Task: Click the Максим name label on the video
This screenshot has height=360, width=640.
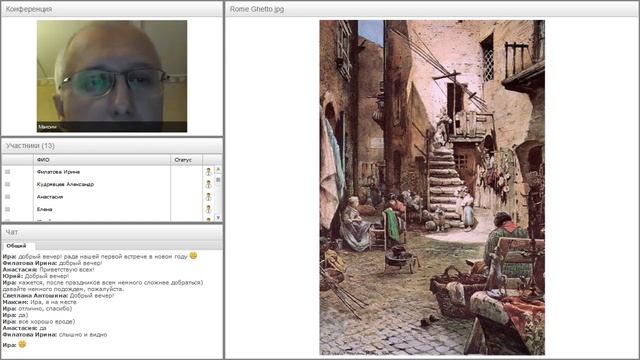Action: tap(47, 127)
